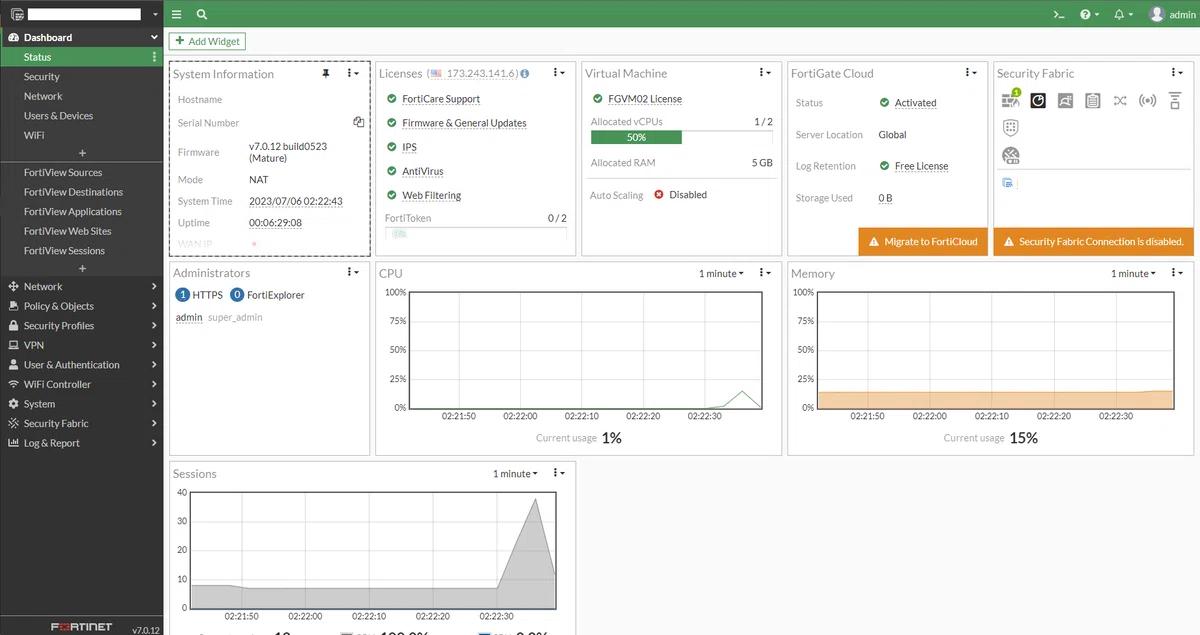1200x635 pixels.
Task: Click the FortiExtender icon in Security Fabric
Action: [x=1175, y=100]
